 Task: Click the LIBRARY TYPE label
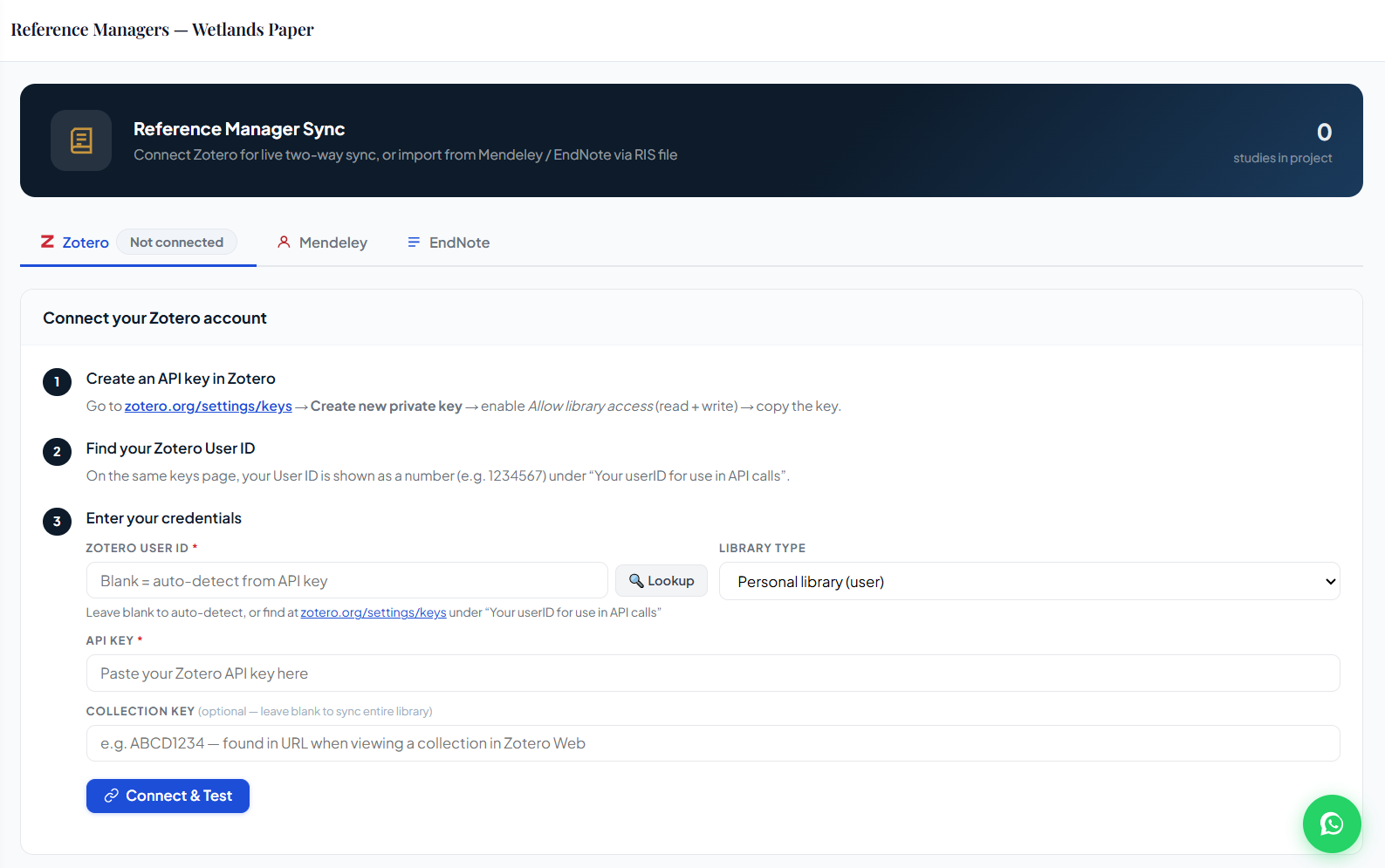[x=762, y=548]
